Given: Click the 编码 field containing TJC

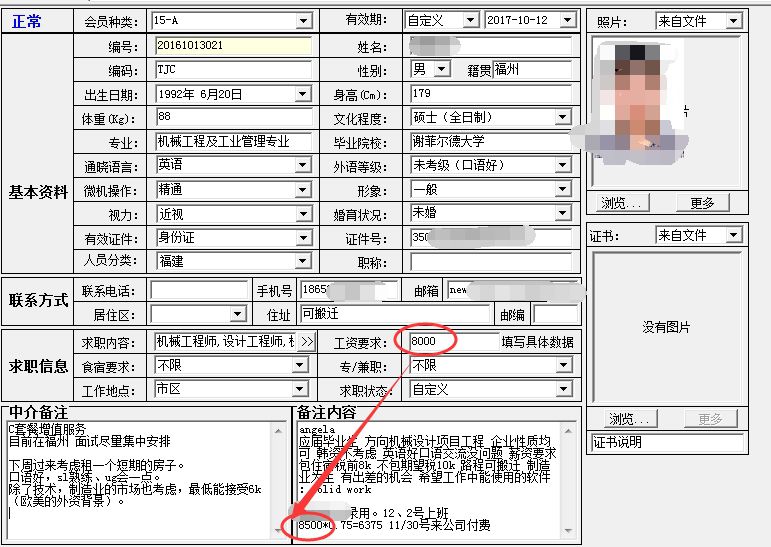Looking at the screenshot, I should 233,69.
